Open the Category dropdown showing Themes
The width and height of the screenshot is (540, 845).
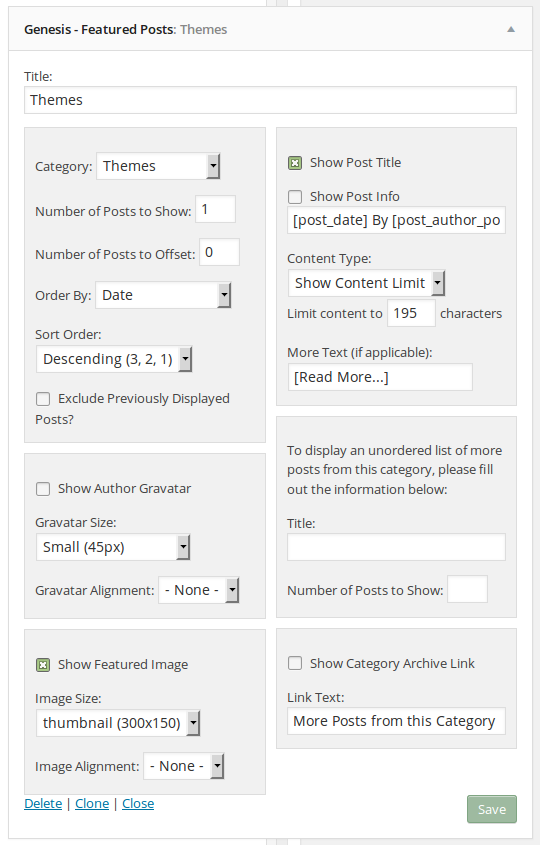pyautogui.click(x=158, y=166)
